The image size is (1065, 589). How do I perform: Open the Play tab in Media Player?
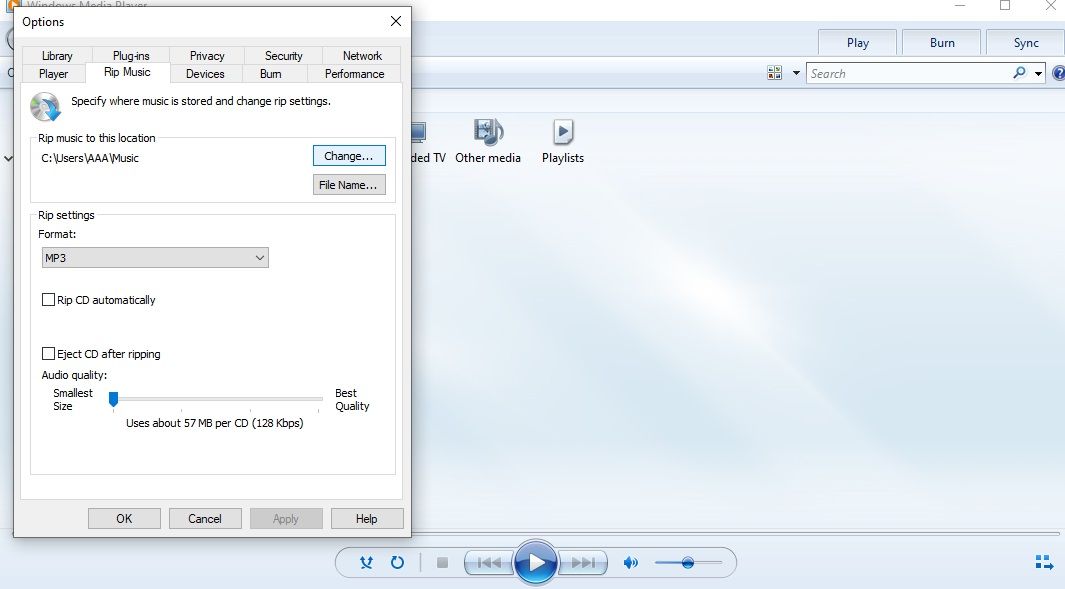[x=858, y=43]
